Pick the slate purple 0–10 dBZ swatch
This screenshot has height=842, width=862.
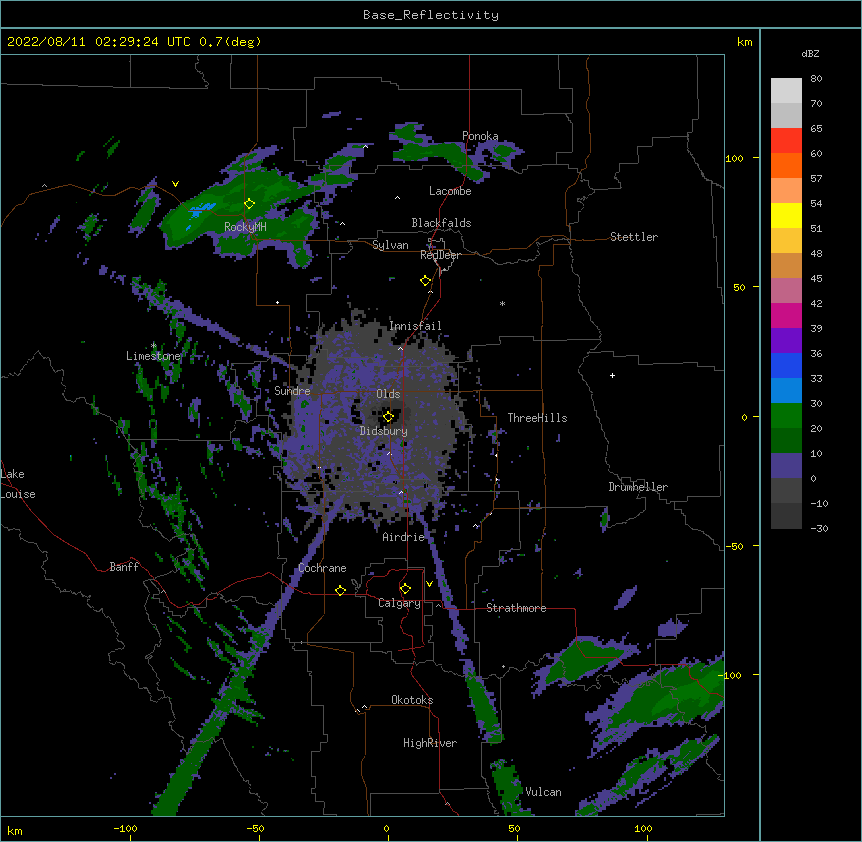(x=786, y=466)
